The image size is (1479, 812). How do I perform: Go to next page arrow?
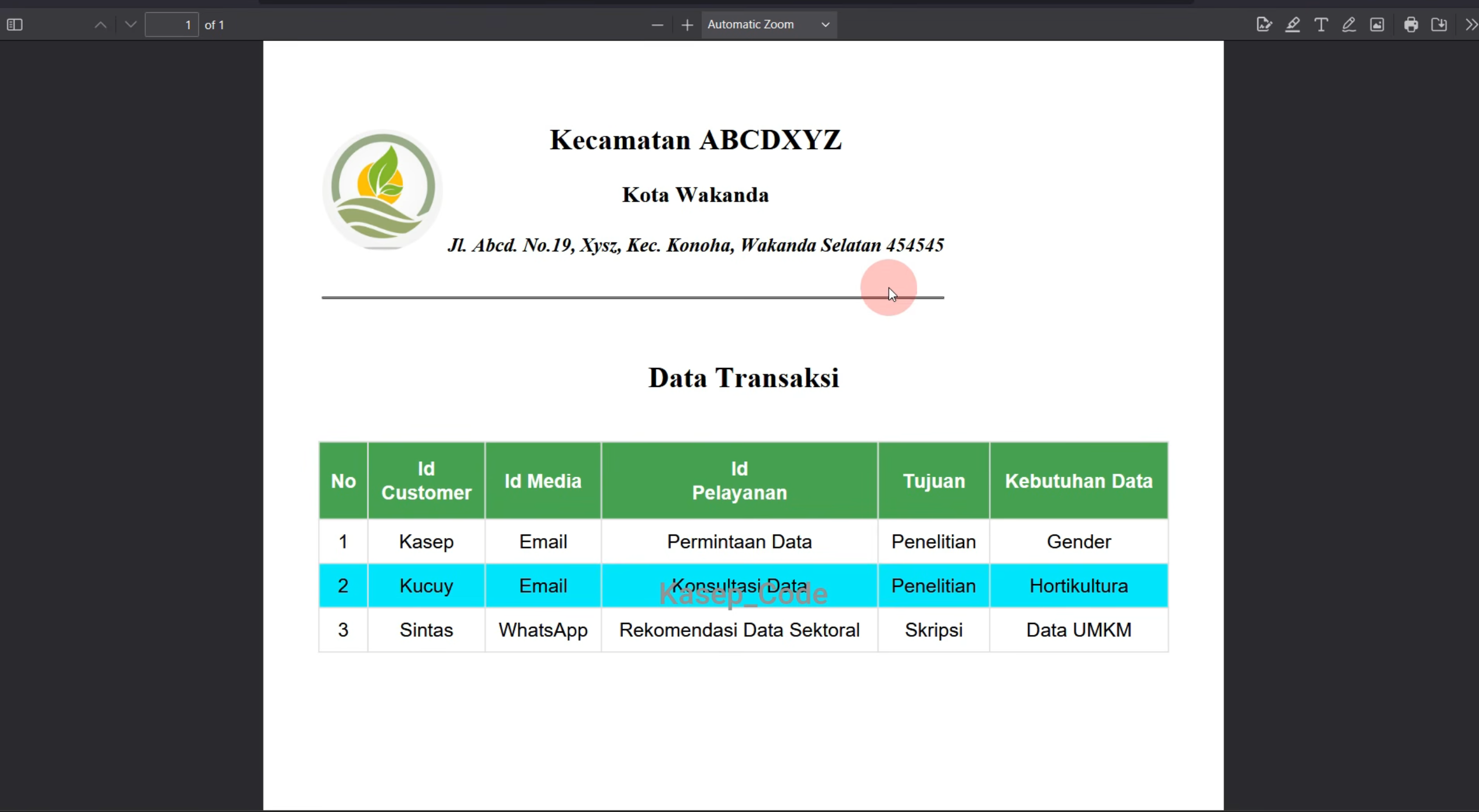(131, 25)
